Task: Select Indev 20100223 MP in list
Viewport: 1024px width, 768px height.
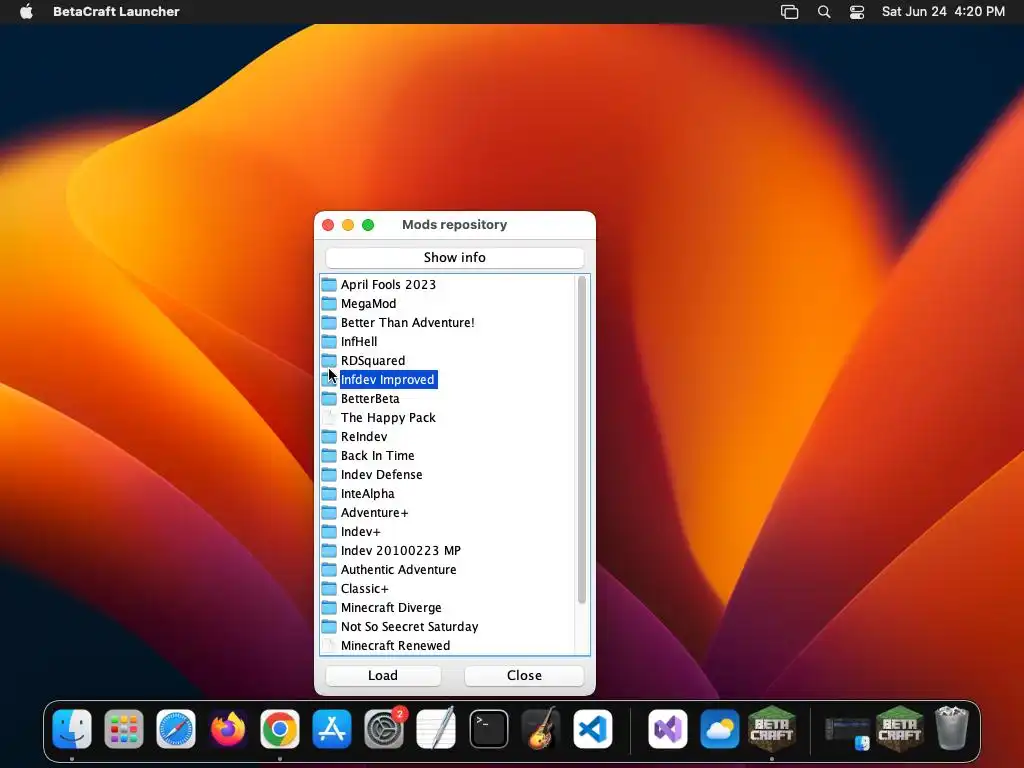Action: pos(400,551)
